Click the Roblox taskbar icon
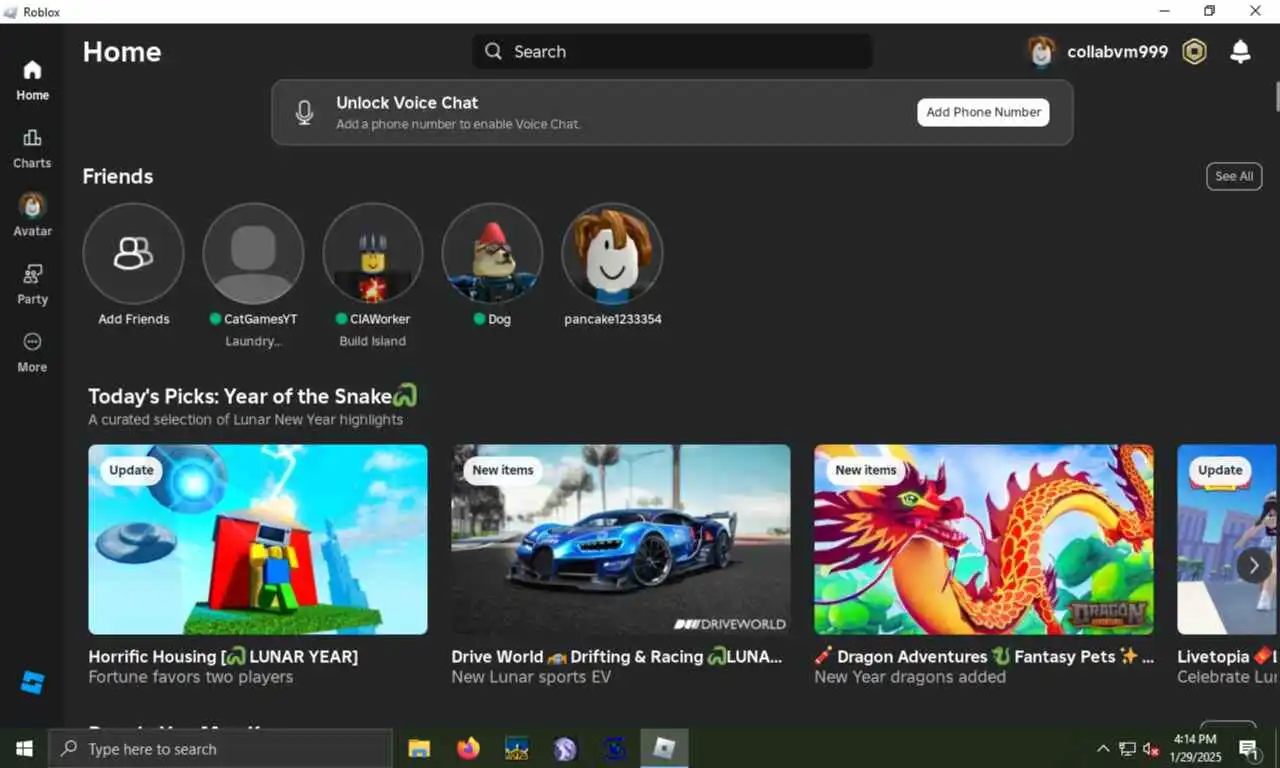The height and width of the screenshot is (768, 1280). pos(665,748)
